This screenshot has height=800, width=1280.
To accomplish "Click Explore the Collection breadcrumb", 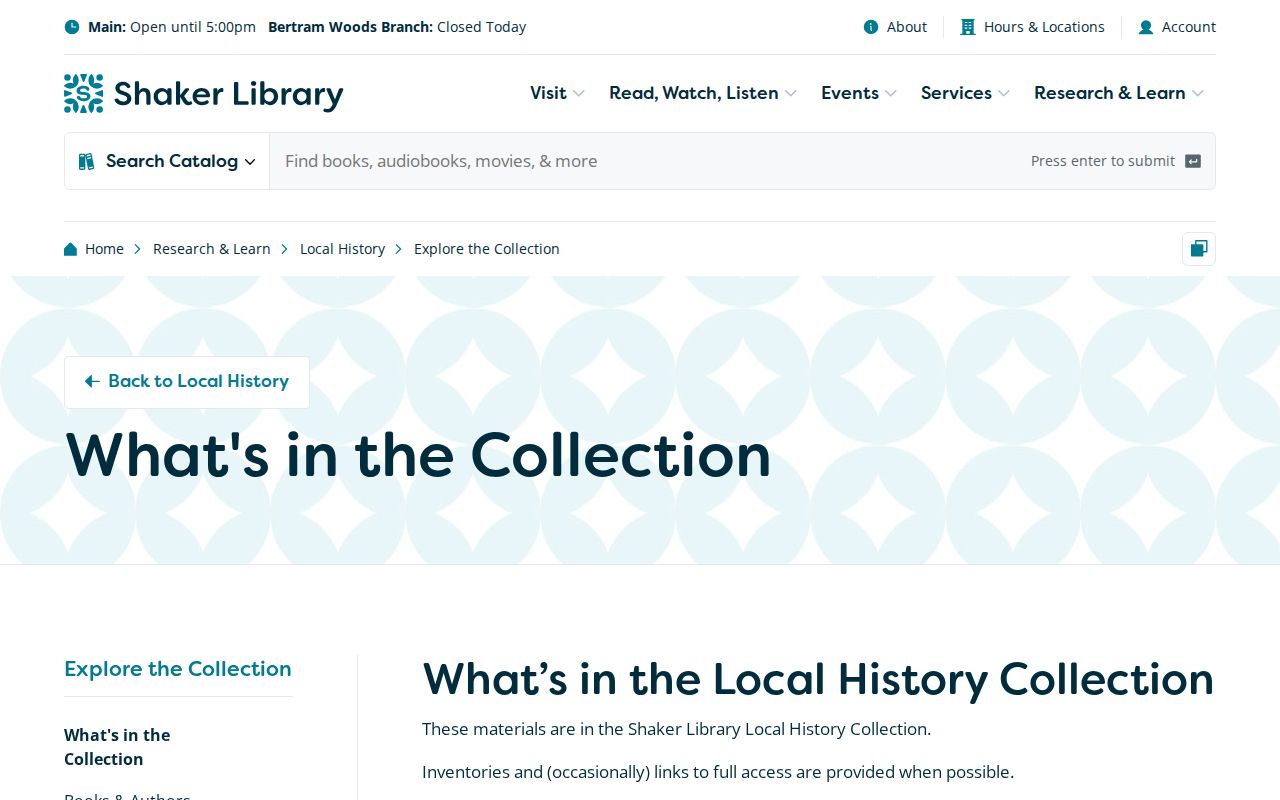I will (487, 249).
